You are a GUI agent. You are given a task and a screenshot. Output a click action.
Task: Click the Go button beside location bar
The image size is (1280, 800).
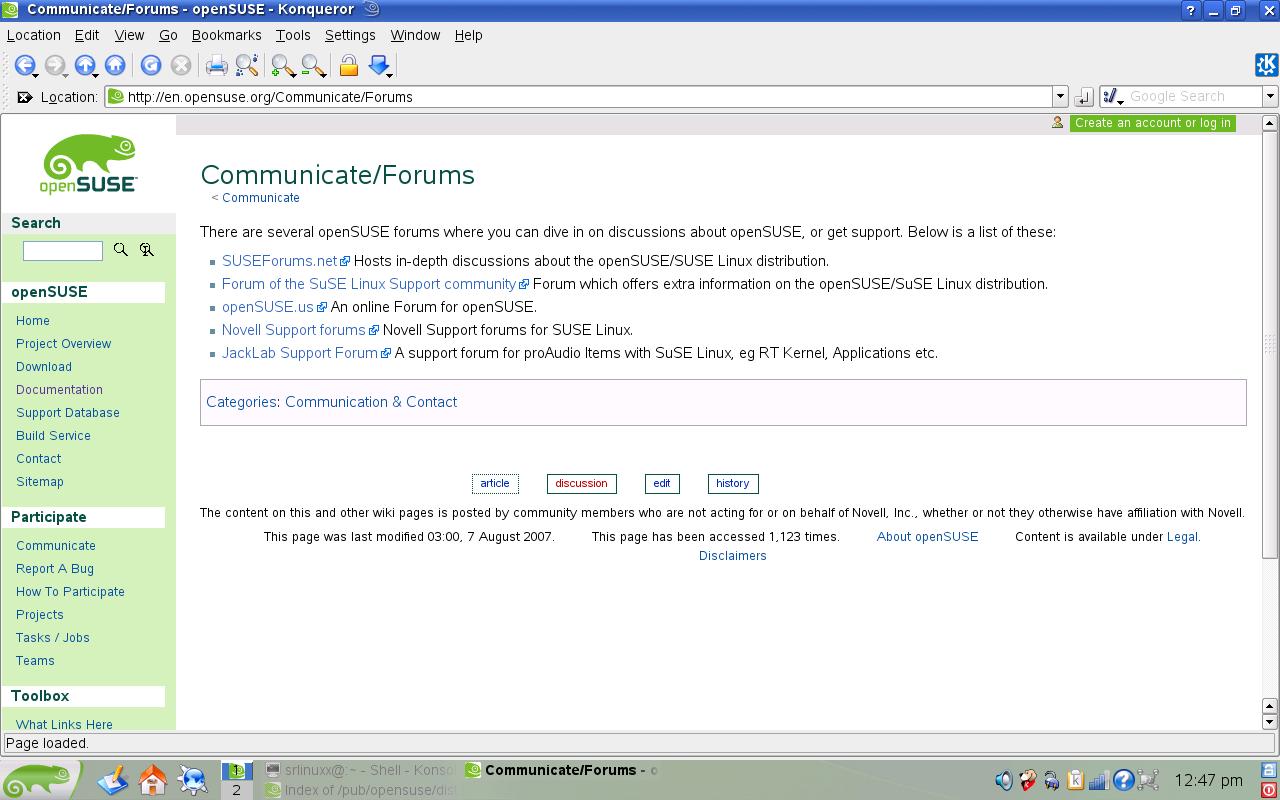(x=1084, y=97)
